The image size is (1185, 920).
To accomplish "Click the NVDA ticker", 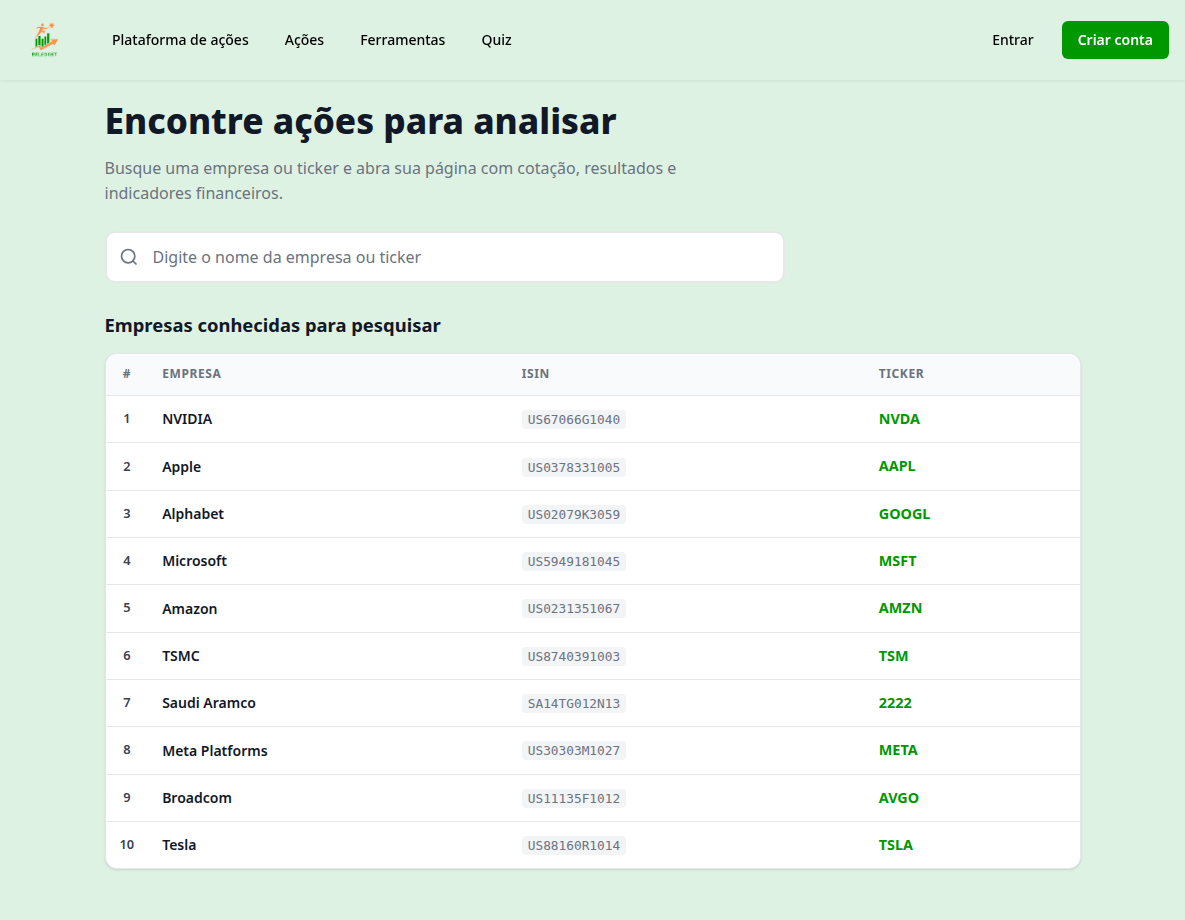I will 899,419.
